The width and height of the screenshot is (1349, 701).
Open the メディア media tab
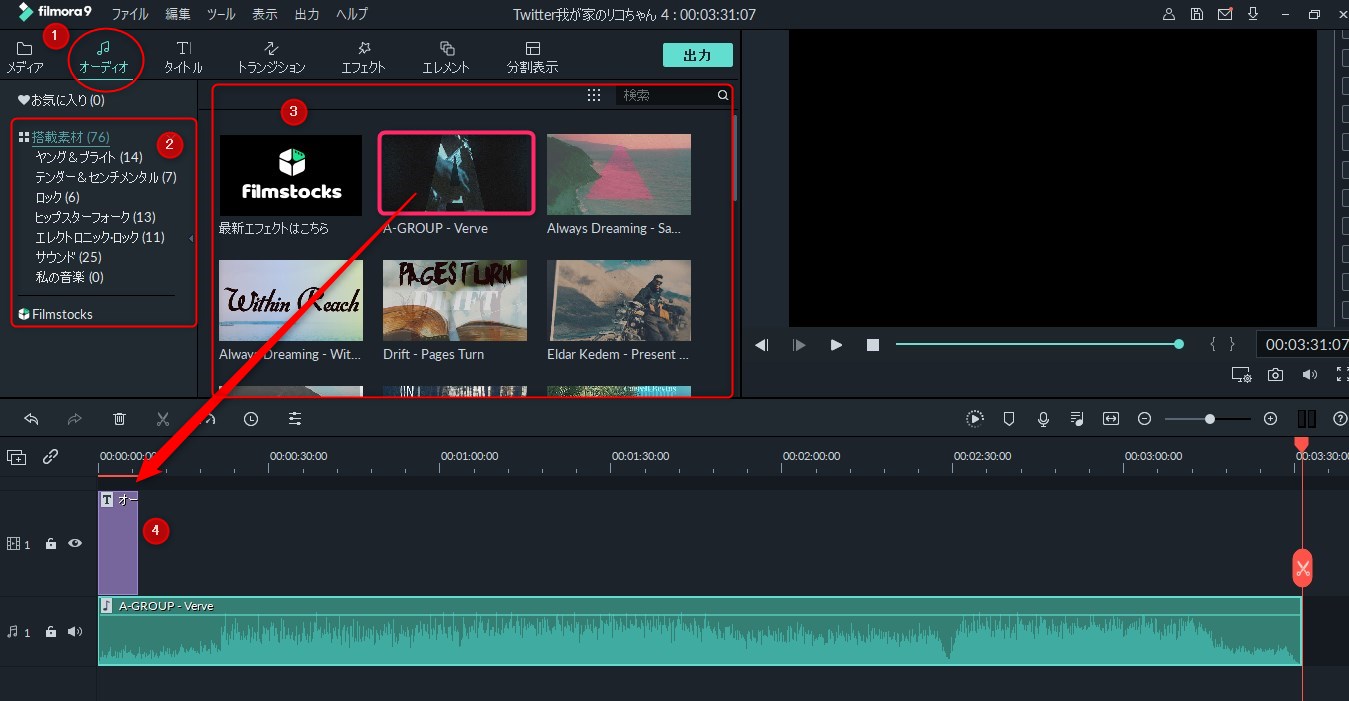(x=24, y=58)
